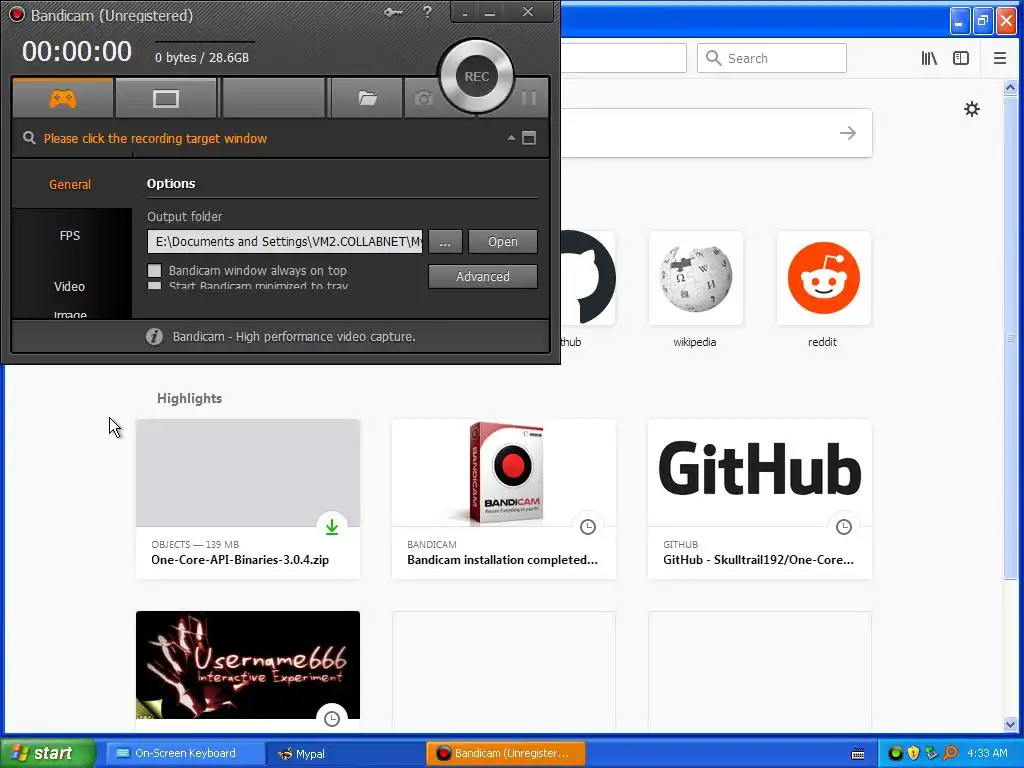Select the game recording mode gamepad icon

click(x=63, y=99)
